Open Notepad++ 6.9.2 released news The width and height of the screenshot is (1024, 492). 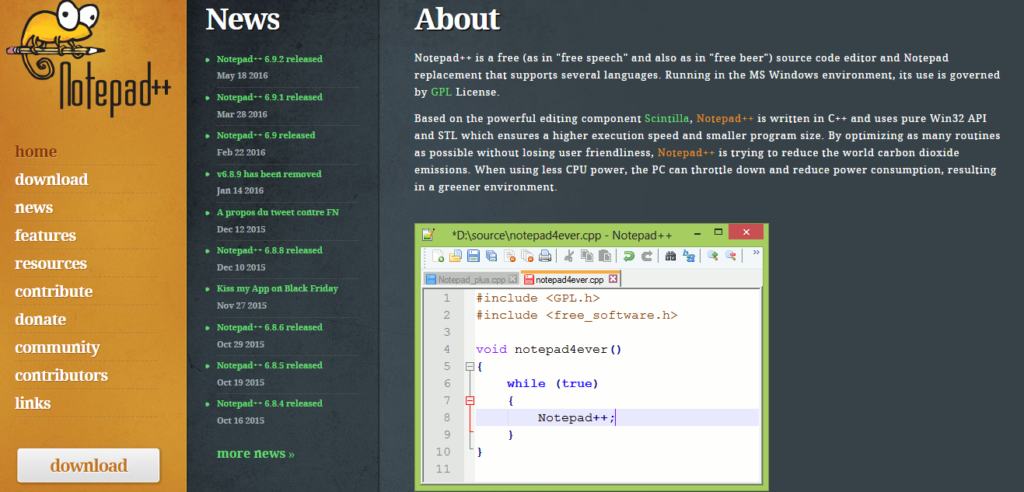pos(270,59)
